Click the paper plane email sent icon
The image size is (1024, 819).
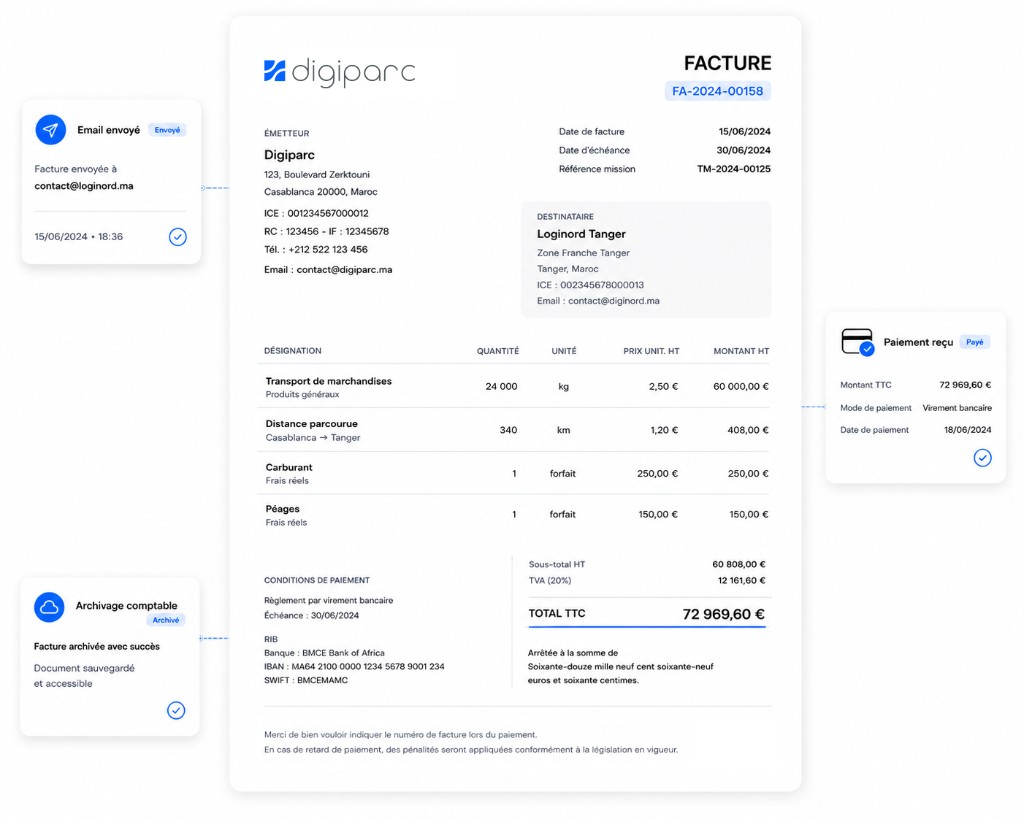point(50,129)
